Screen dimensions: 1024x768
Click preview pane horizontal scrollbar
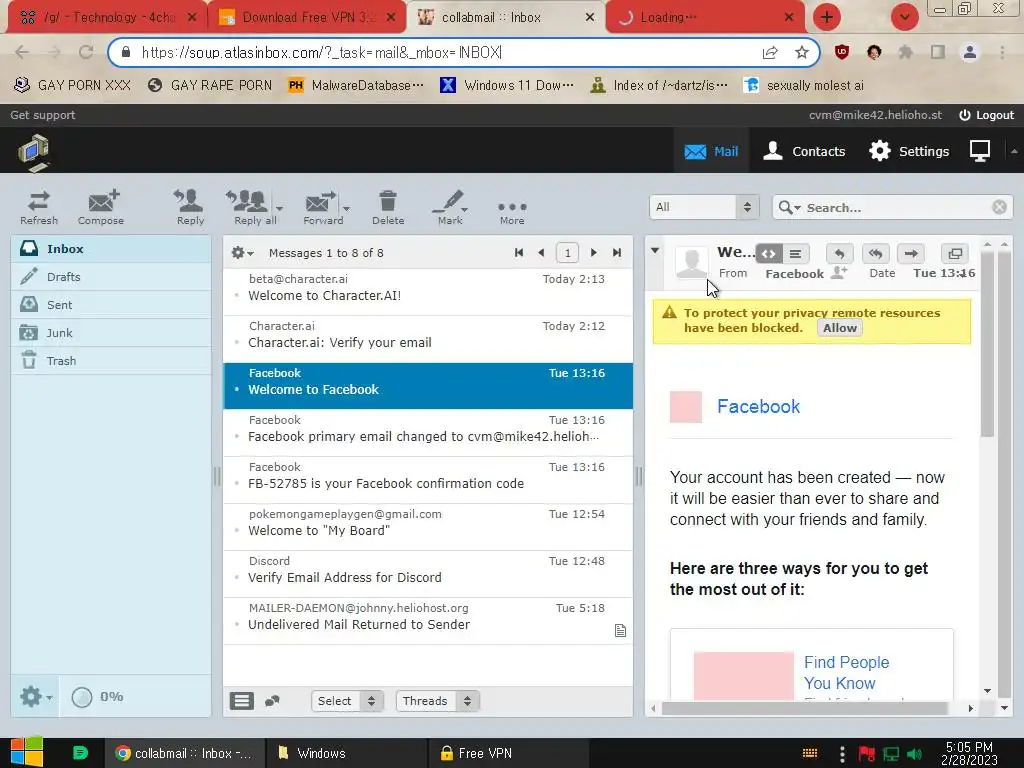(x=805, y=708)
